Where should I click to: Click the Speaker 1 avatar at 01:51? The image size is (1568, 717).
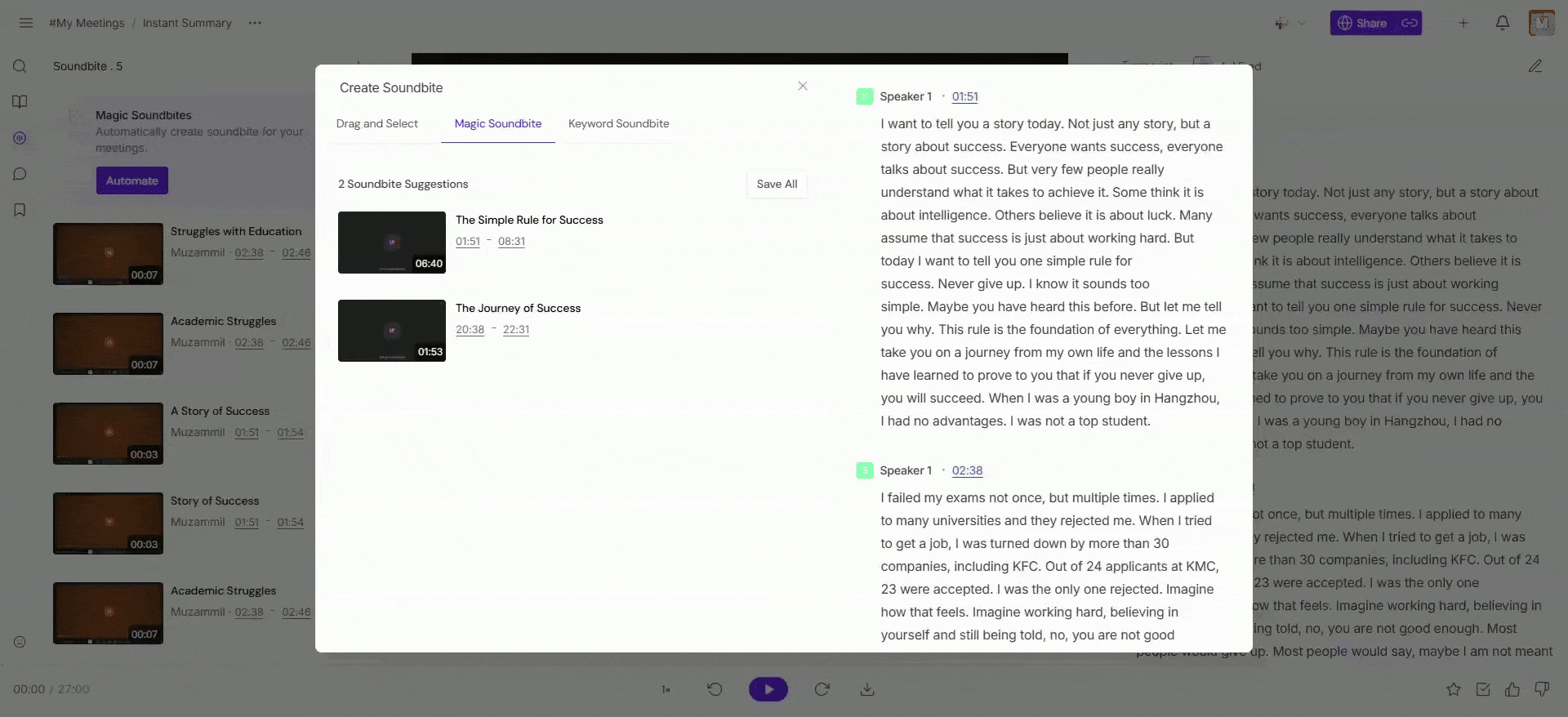point(865,96)
